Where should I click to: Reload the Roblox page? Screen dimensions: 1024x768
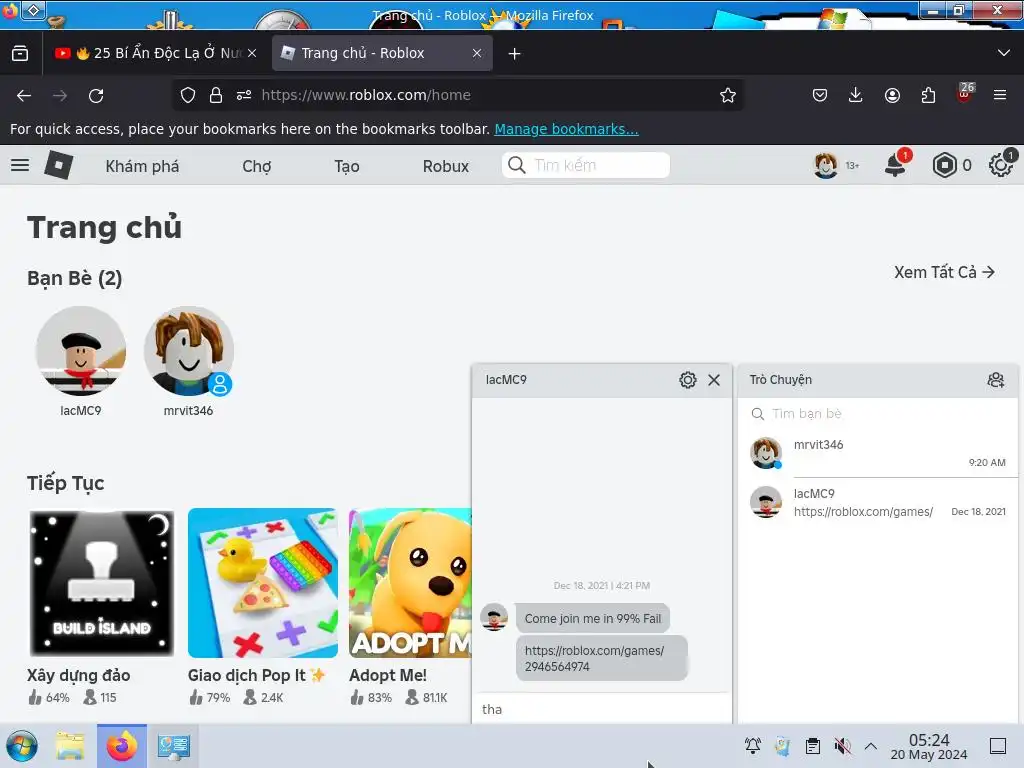click(x=96, y=96)
